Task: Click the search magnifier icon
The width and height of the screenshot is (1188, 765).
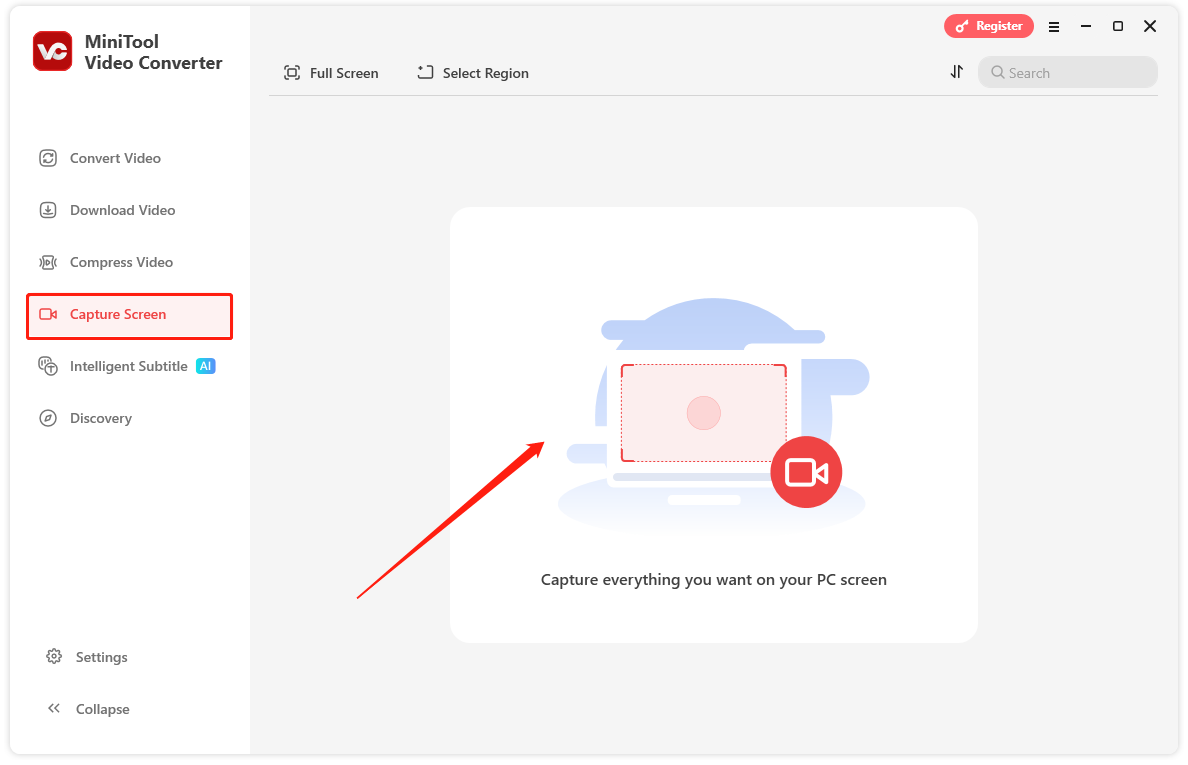Action: (x=996, y=72)
